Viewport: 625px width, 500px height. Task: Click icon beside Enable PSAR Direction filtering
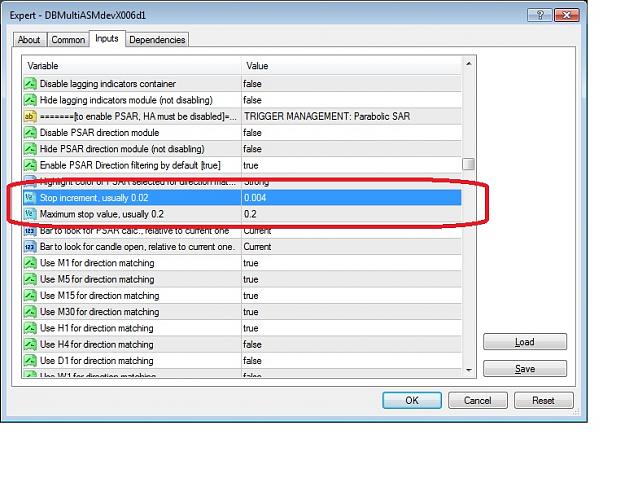pos(30,165)
